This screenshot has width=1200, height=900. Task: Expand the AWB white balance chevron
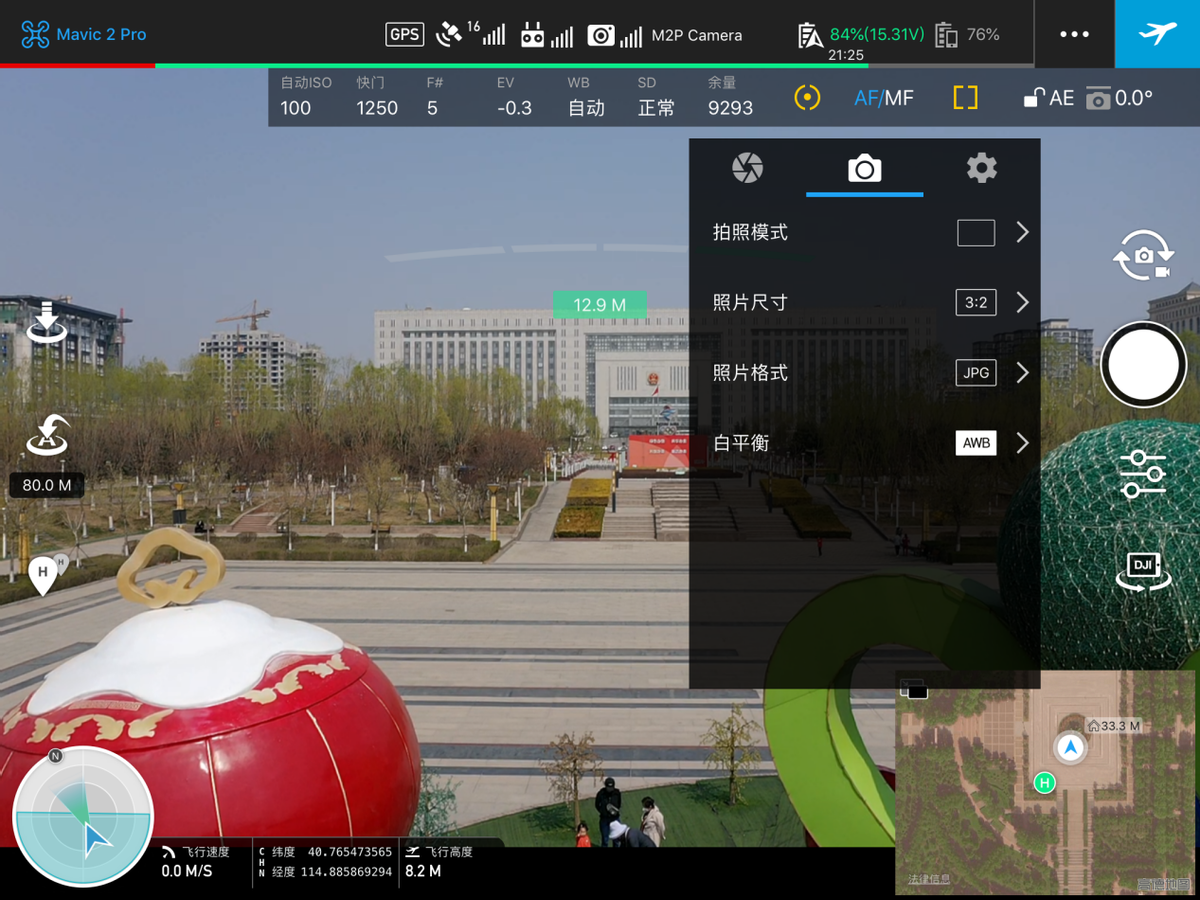point(1022,443)
